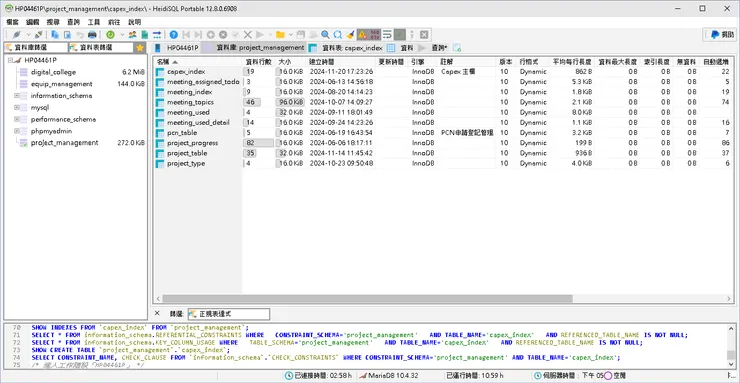Click the run query play icon
Screen dimensions: 740x383
pos(260,34)
